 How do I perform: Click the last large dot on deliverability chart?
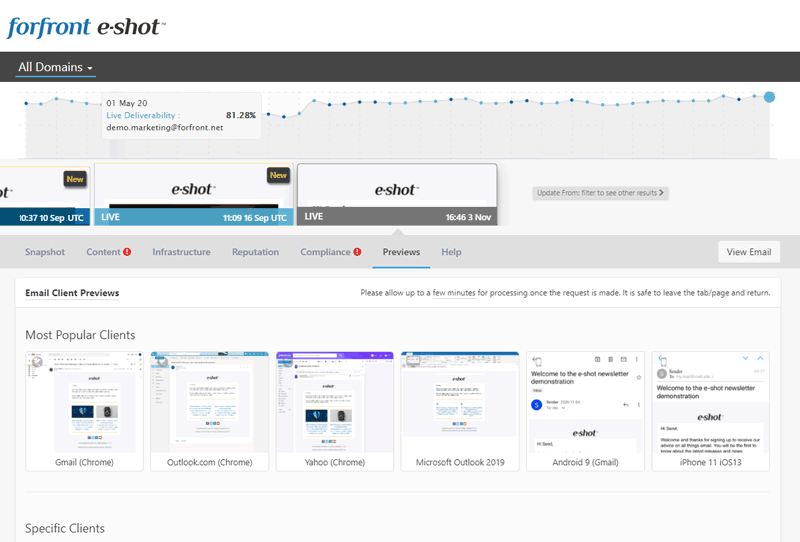tap(769, 97)
